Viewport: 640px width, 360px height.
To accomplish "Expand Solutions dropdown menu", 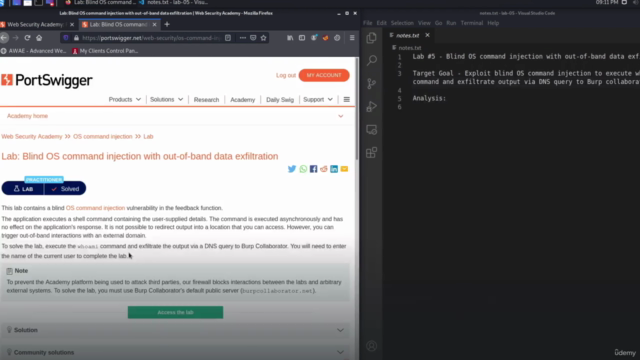I will (167, 100).
